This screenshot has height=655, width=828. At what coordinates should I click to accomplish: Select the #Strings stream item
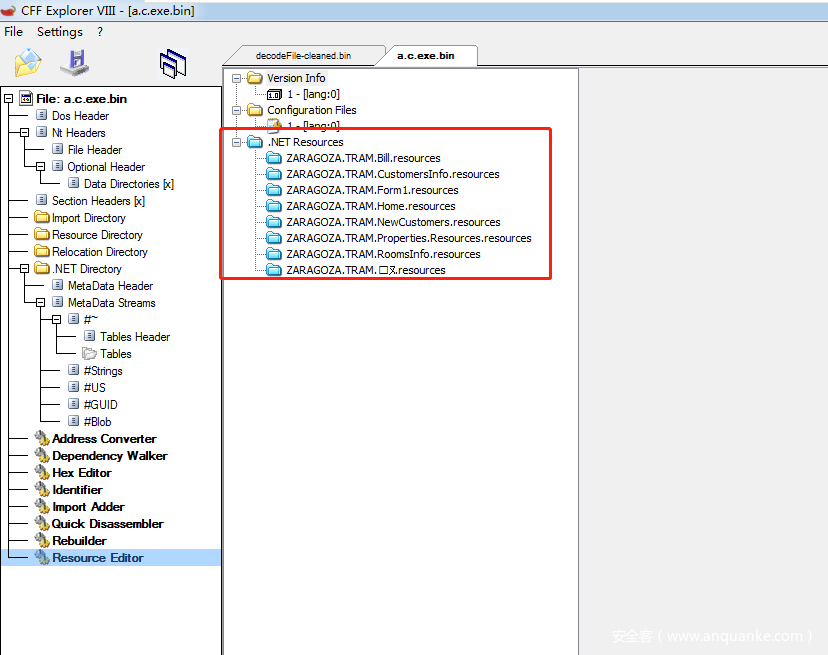[103, 371]
